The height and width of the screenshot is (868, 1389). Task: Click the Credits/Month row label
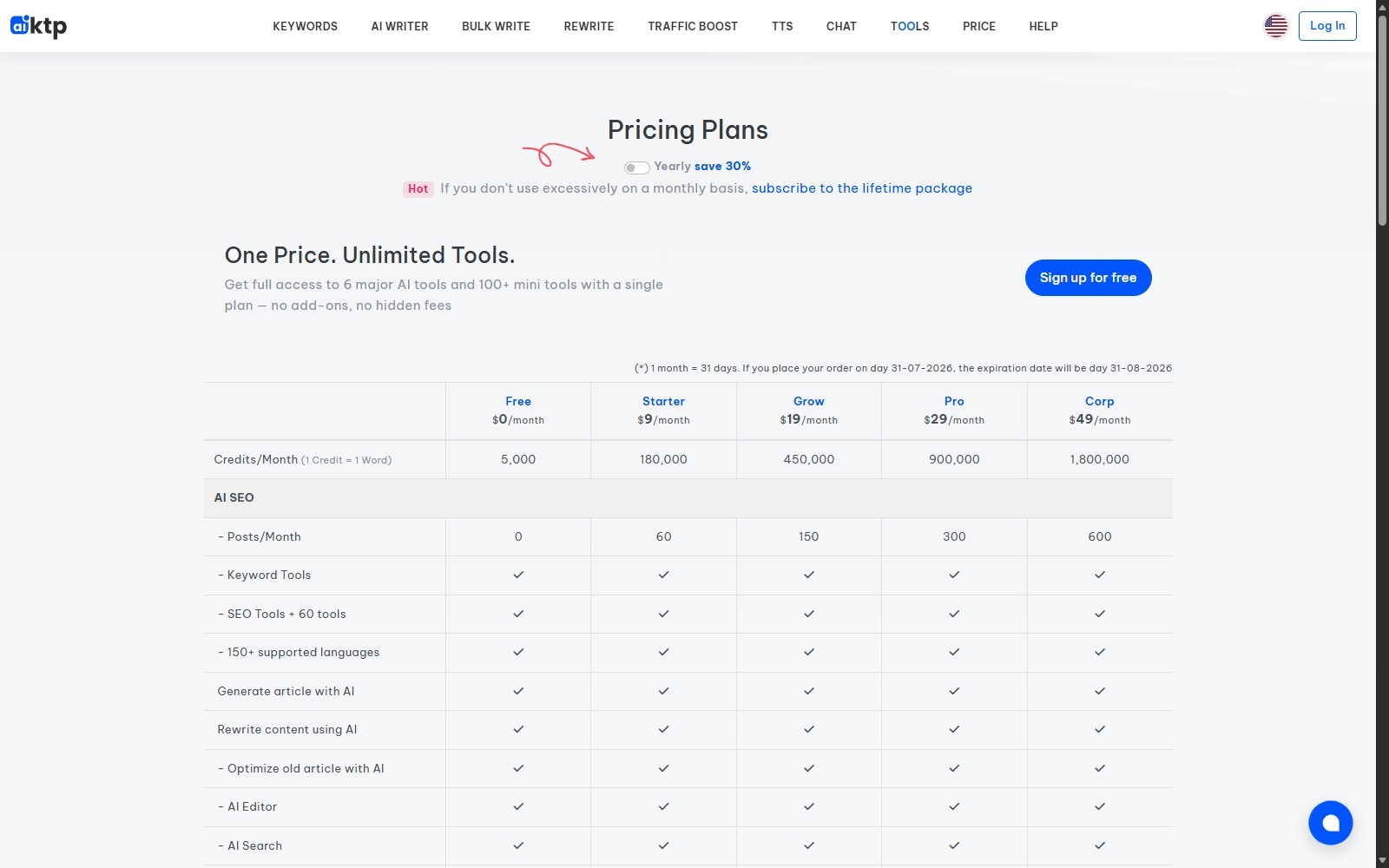(302, 460)
